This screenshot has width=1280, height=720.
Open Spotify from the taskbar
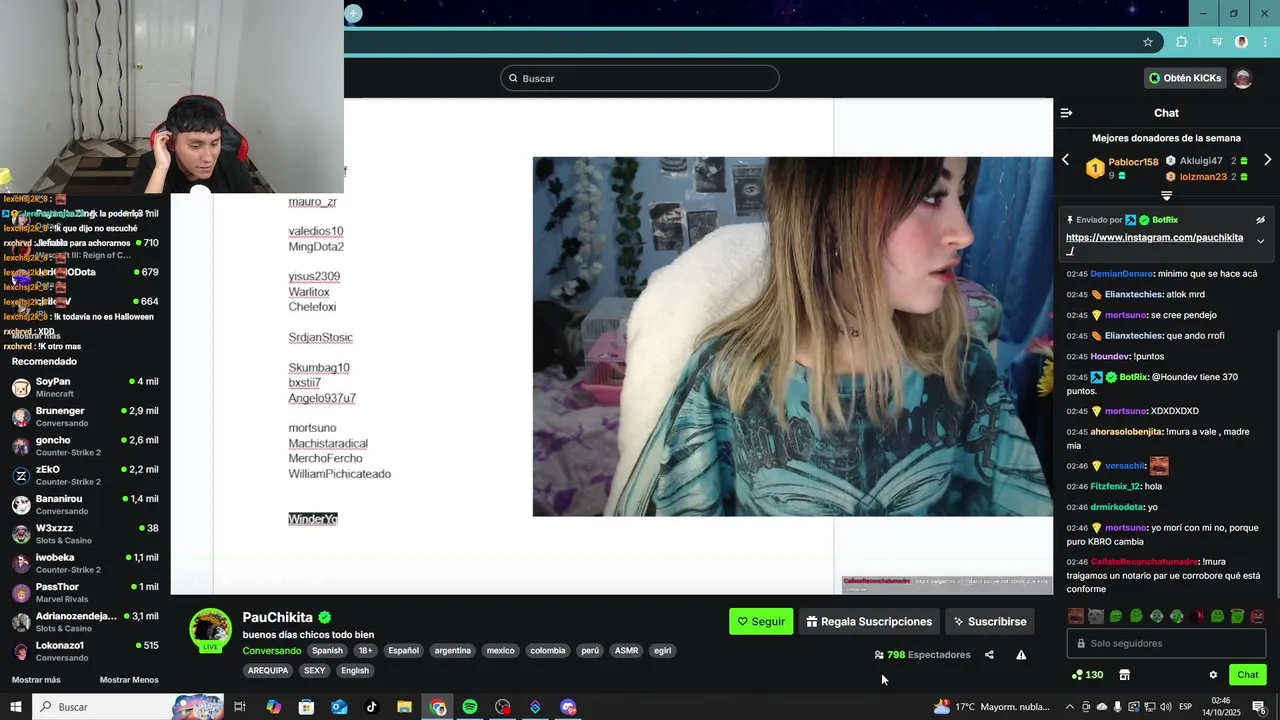pyautogui.click(x=470, y=707)
